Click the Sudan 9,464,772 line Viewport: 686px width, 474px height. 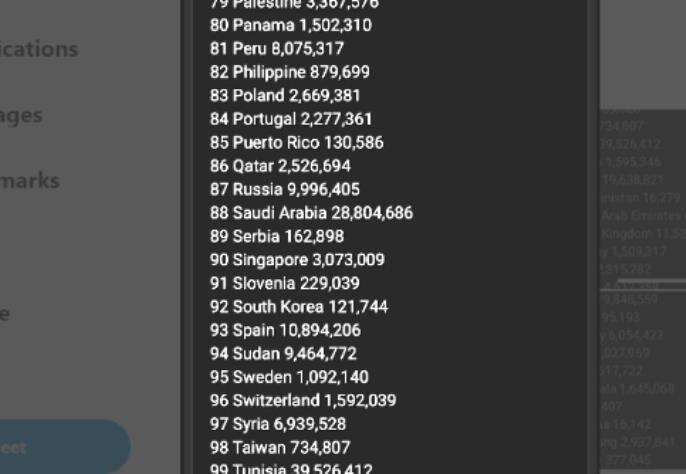(284, 354)
